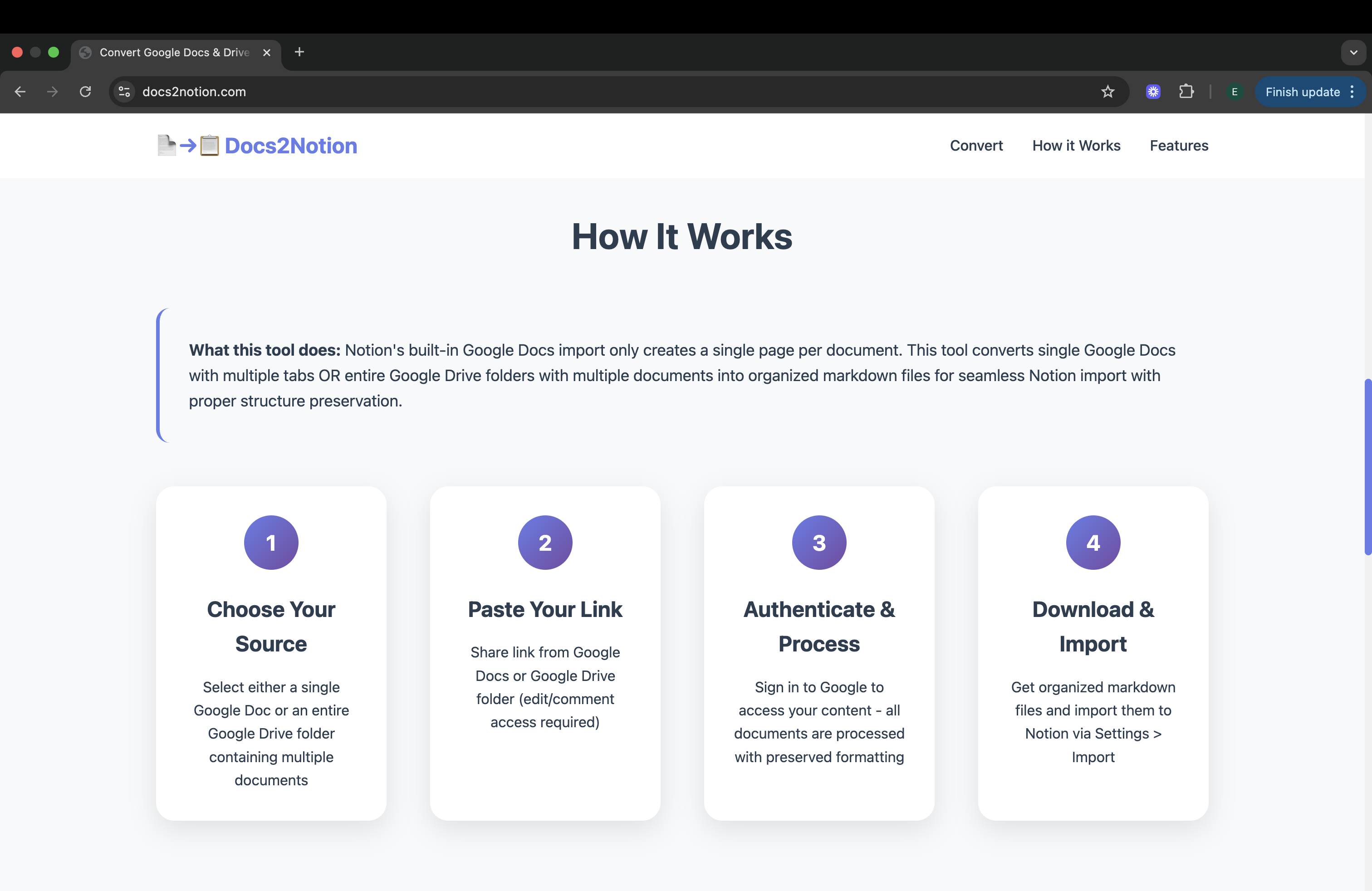
Task: Click the green fullscreen window button
Action: point(54,53)
